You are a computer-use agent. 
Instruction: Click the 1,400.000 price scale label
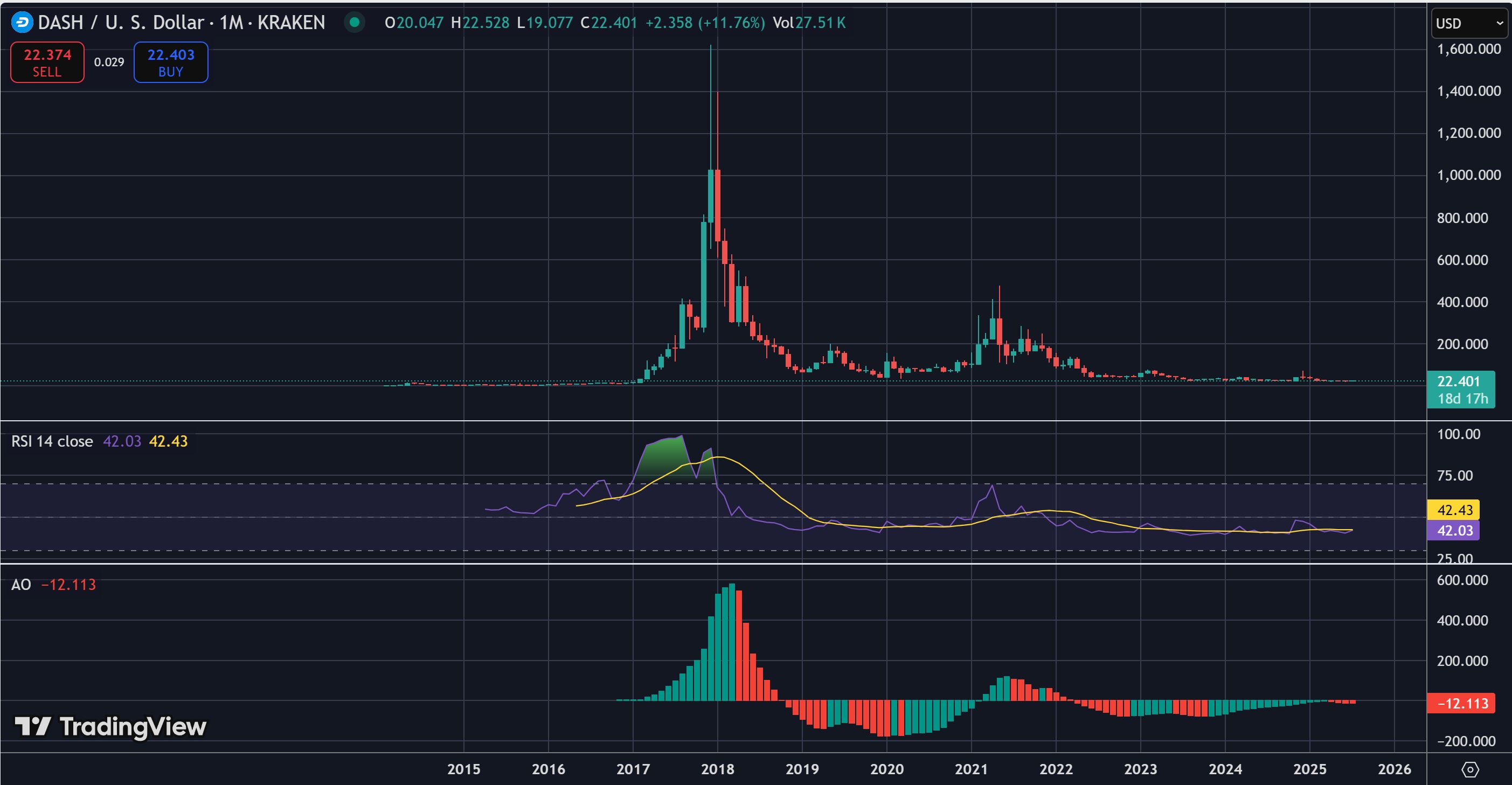[x=1468, y=91]
